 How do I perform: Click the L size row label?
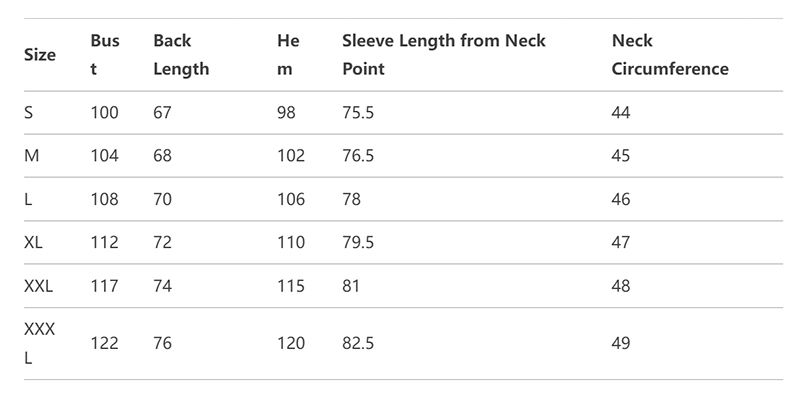click(x=28, y=199)
